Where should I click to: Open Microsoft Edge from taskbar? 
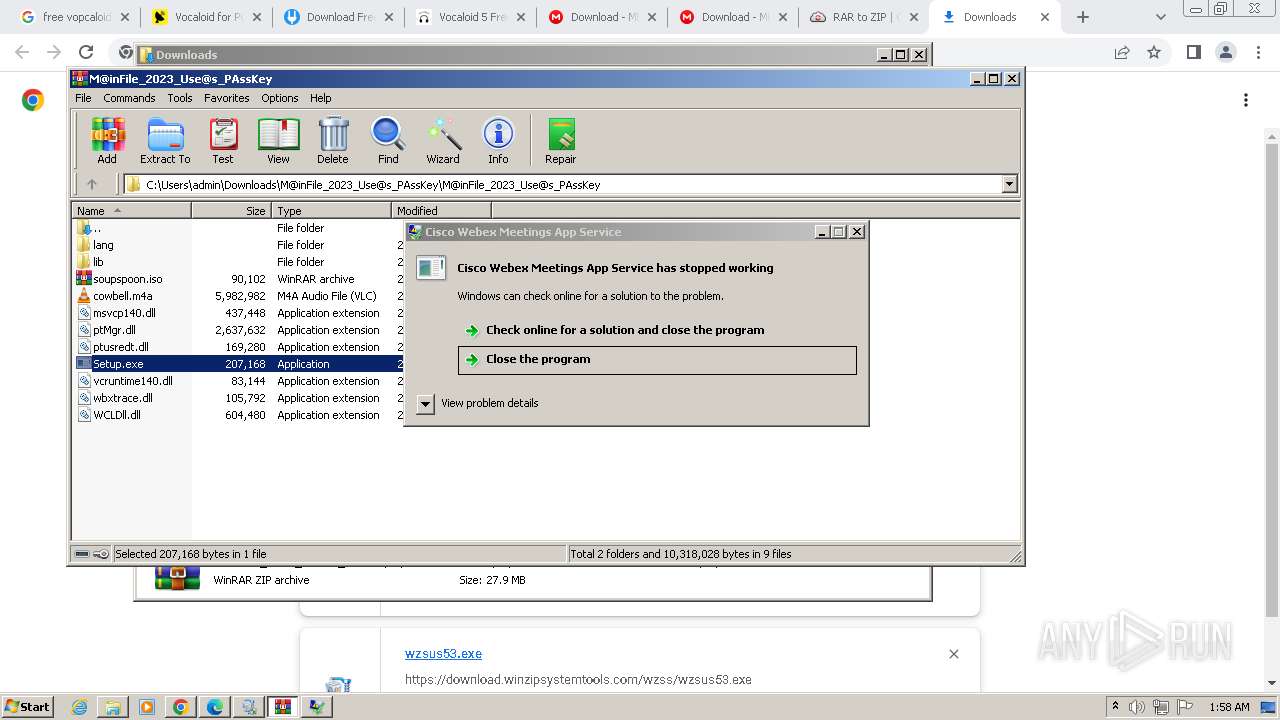pyautogui.click(x=214, y=707)
